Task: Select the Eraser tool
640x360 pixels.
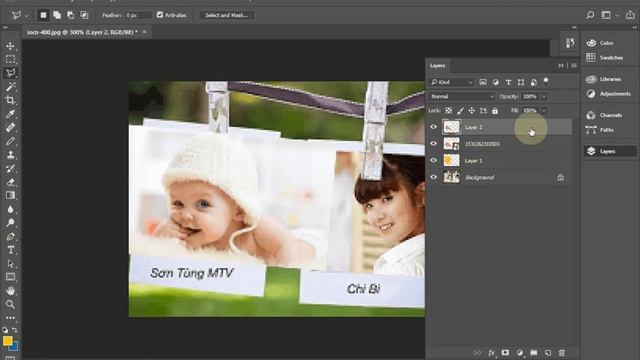Action: tap(11, 182)
